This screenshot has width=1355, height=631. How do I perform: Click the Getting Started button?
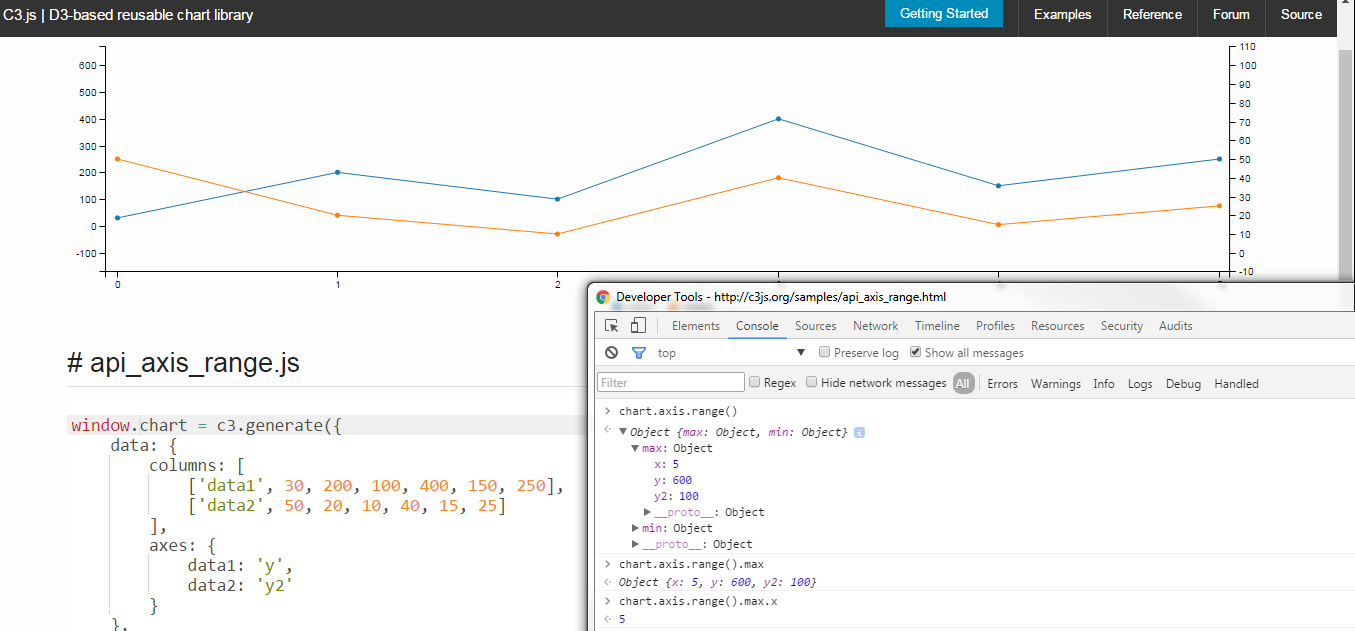pos(944,14)
